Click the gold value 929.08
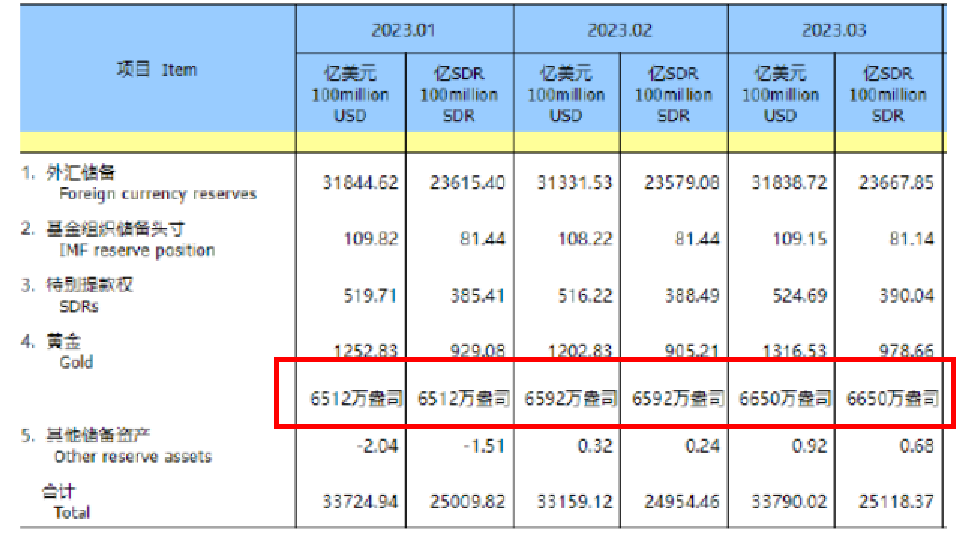Viewport: 959px width, 543px height. tap(478, 350)
